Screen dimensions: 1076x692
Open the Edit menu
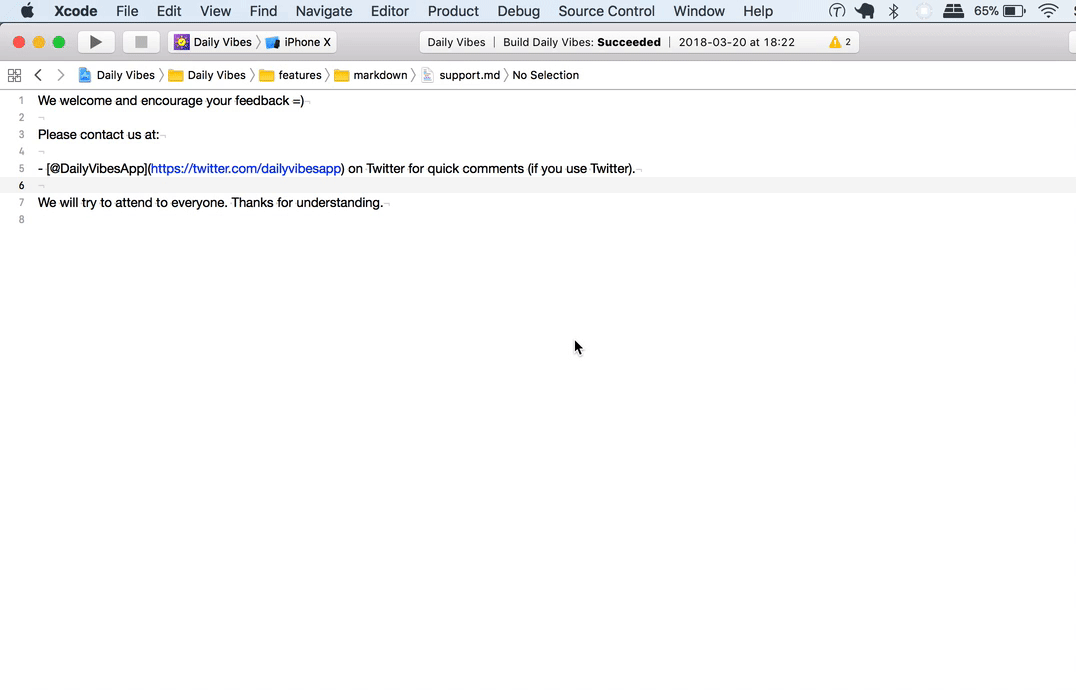tap(169, 11)
